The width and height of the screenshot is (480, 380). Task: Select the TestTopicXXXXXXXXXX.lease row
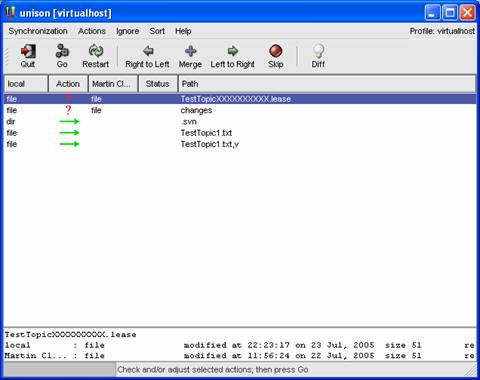point(240,99)
